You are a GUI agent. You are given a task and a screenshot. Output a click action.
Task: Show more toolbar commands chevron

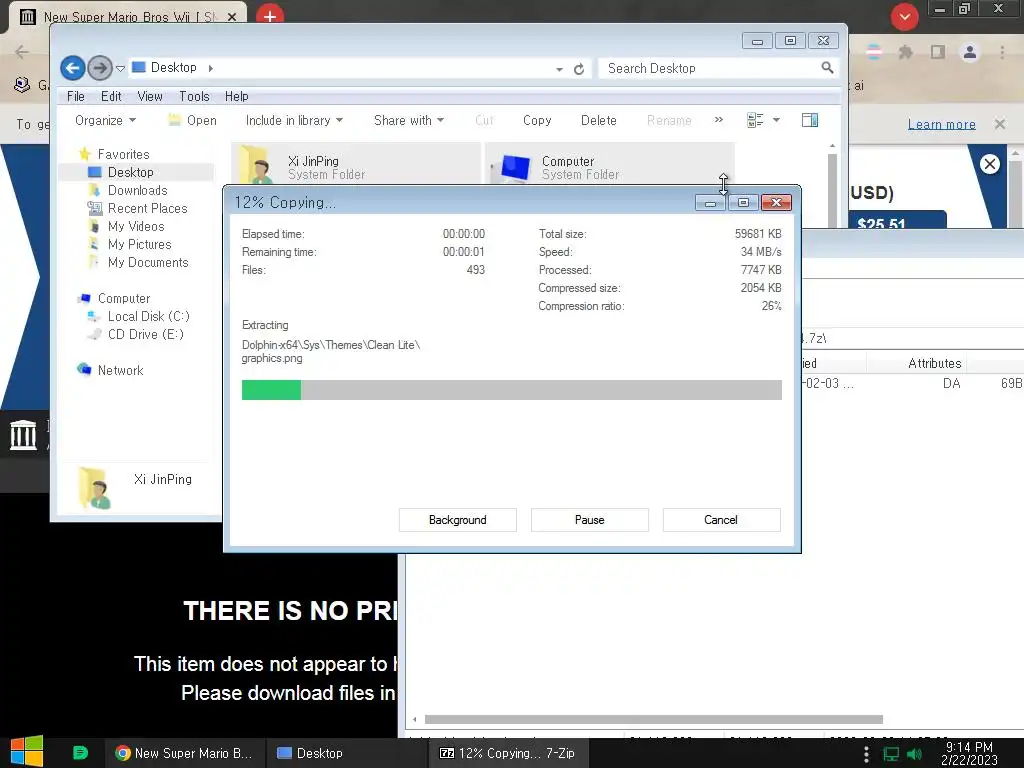[718, 120]
